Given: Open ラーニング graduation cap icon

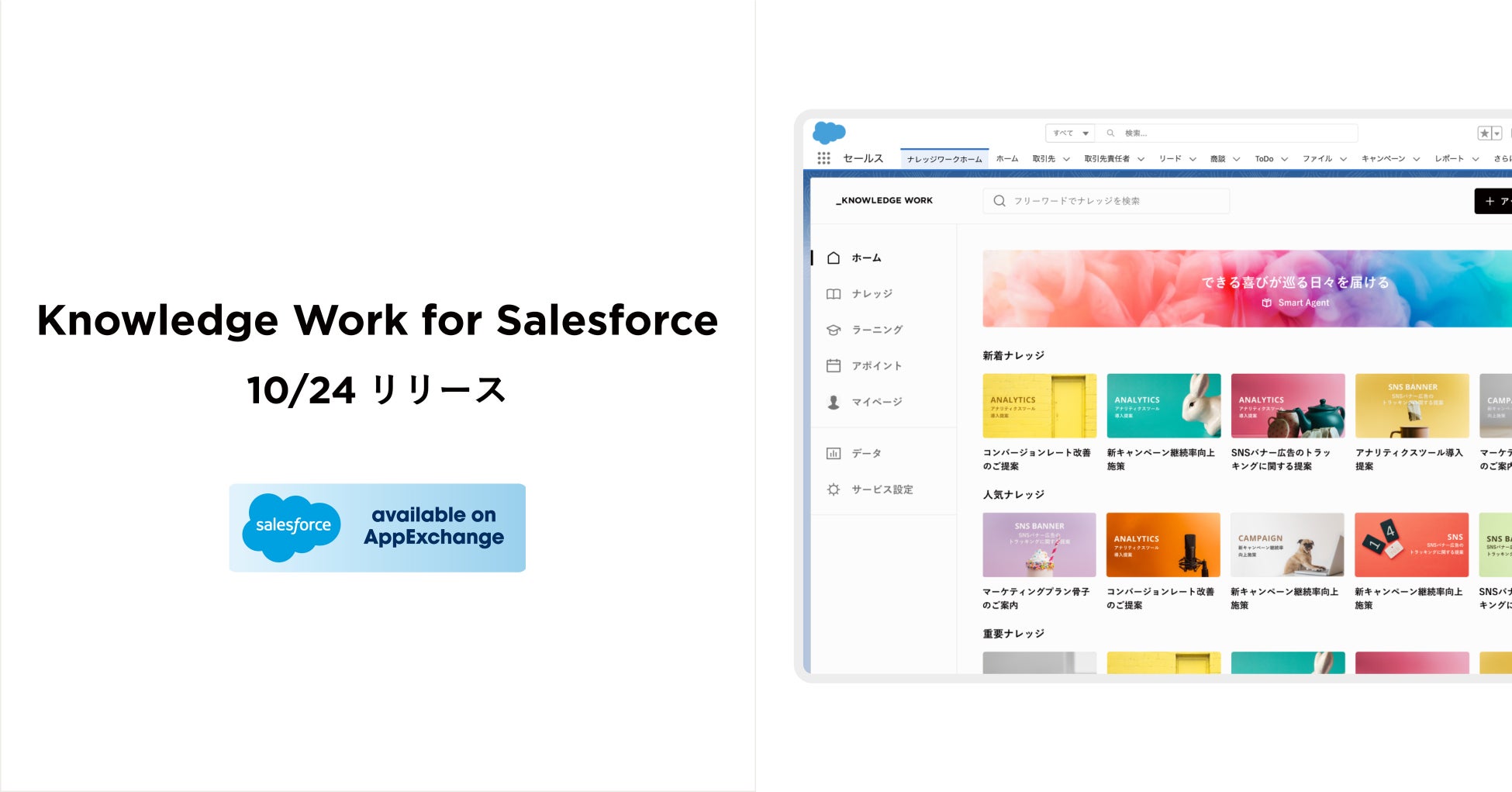Looking at the screenshot, I should [x=834, y=330].
